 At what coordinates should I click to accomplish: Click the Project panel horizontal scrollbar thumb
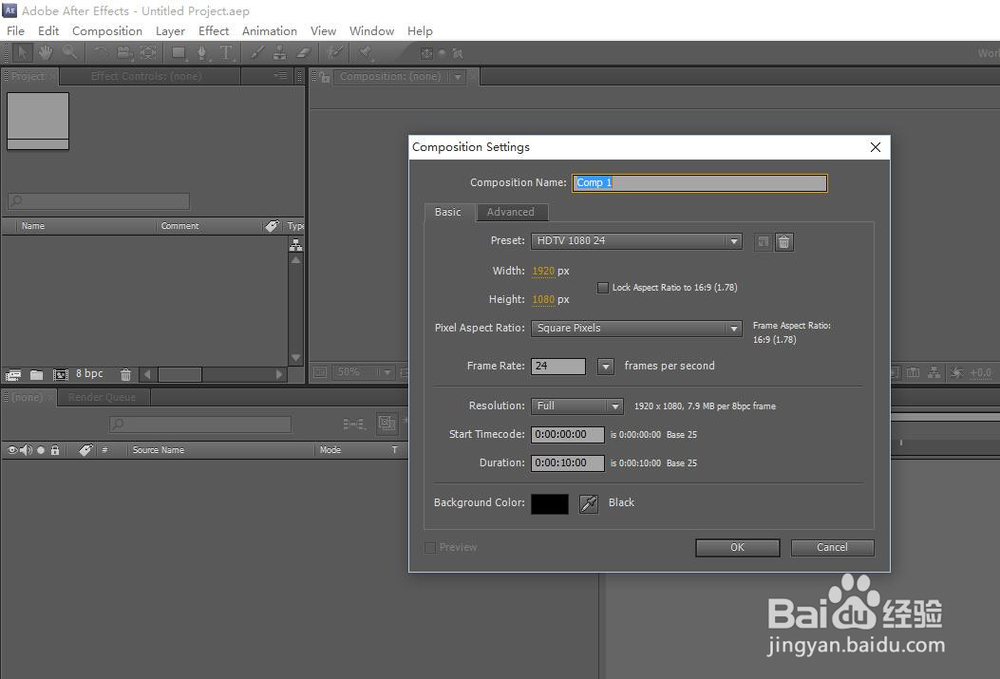click(180, 375)
